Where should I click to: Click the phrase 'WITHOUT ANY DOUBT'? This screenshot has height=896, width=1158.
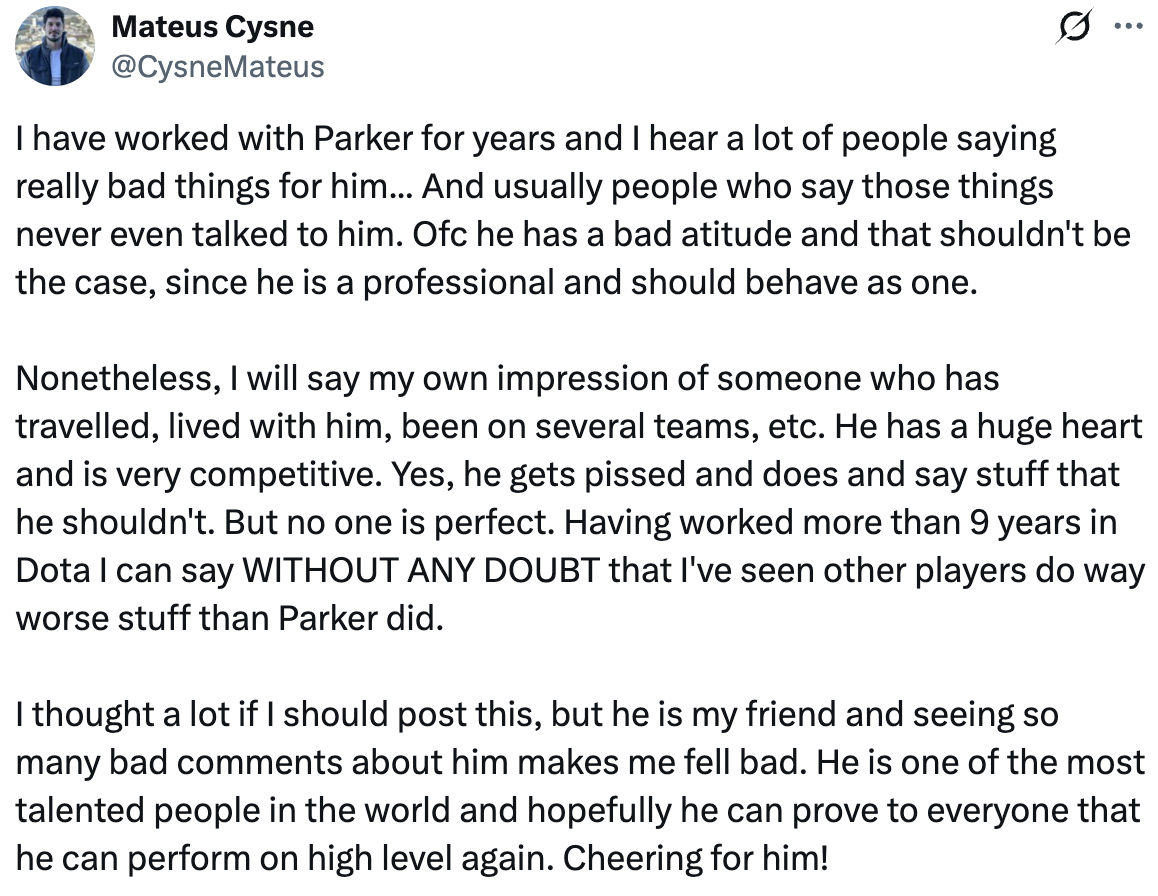pyautogui.click(x=421, y=570)
